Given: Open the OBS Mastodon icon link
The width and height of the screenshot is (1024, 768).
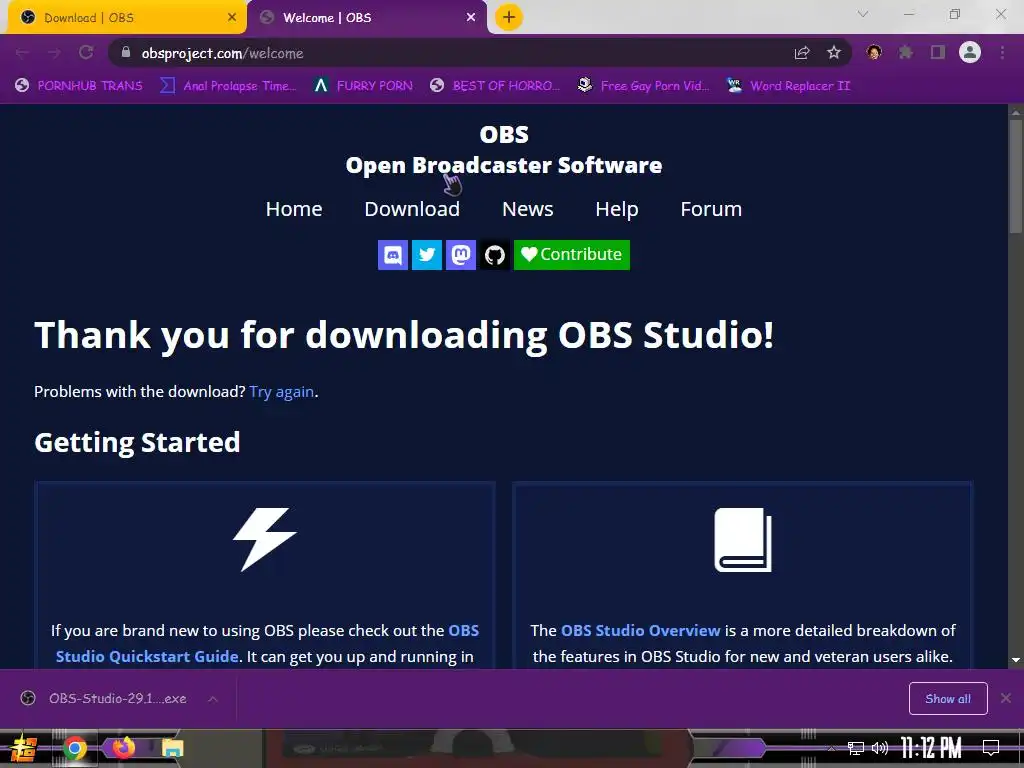Looking at the screenshot, I should point(460,255).
